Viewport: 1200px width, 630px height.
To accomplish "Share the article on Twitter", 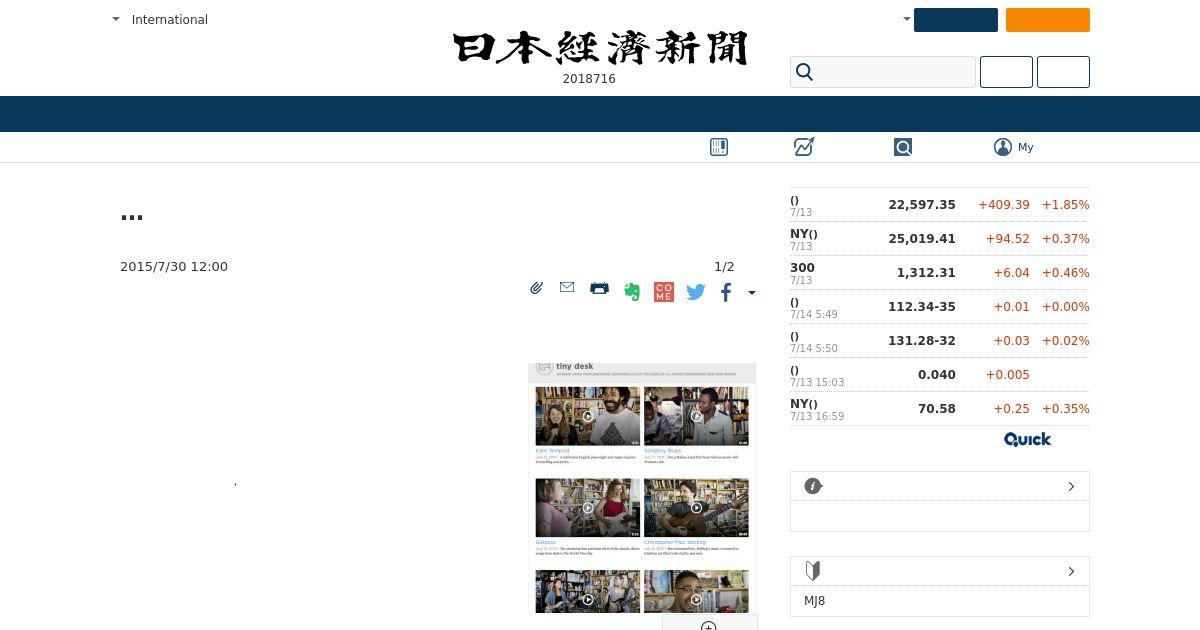I will point(696,292).
